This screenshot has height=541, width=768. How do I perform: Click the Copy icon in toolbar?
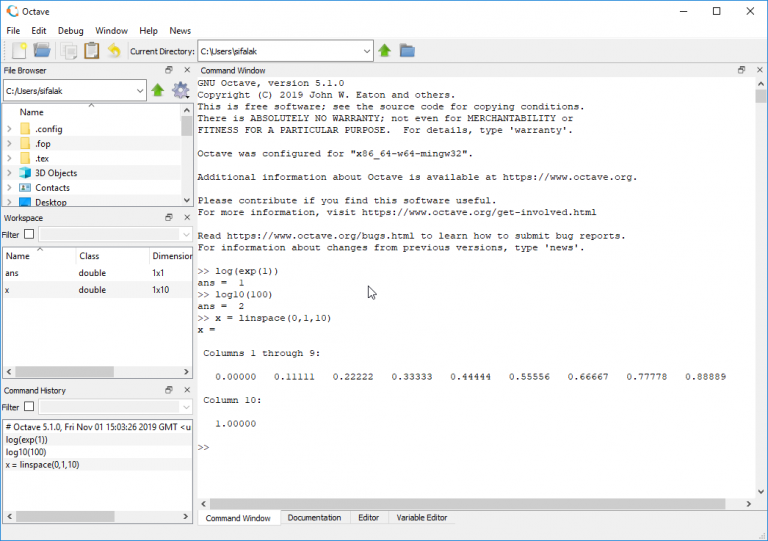[69, 50]
